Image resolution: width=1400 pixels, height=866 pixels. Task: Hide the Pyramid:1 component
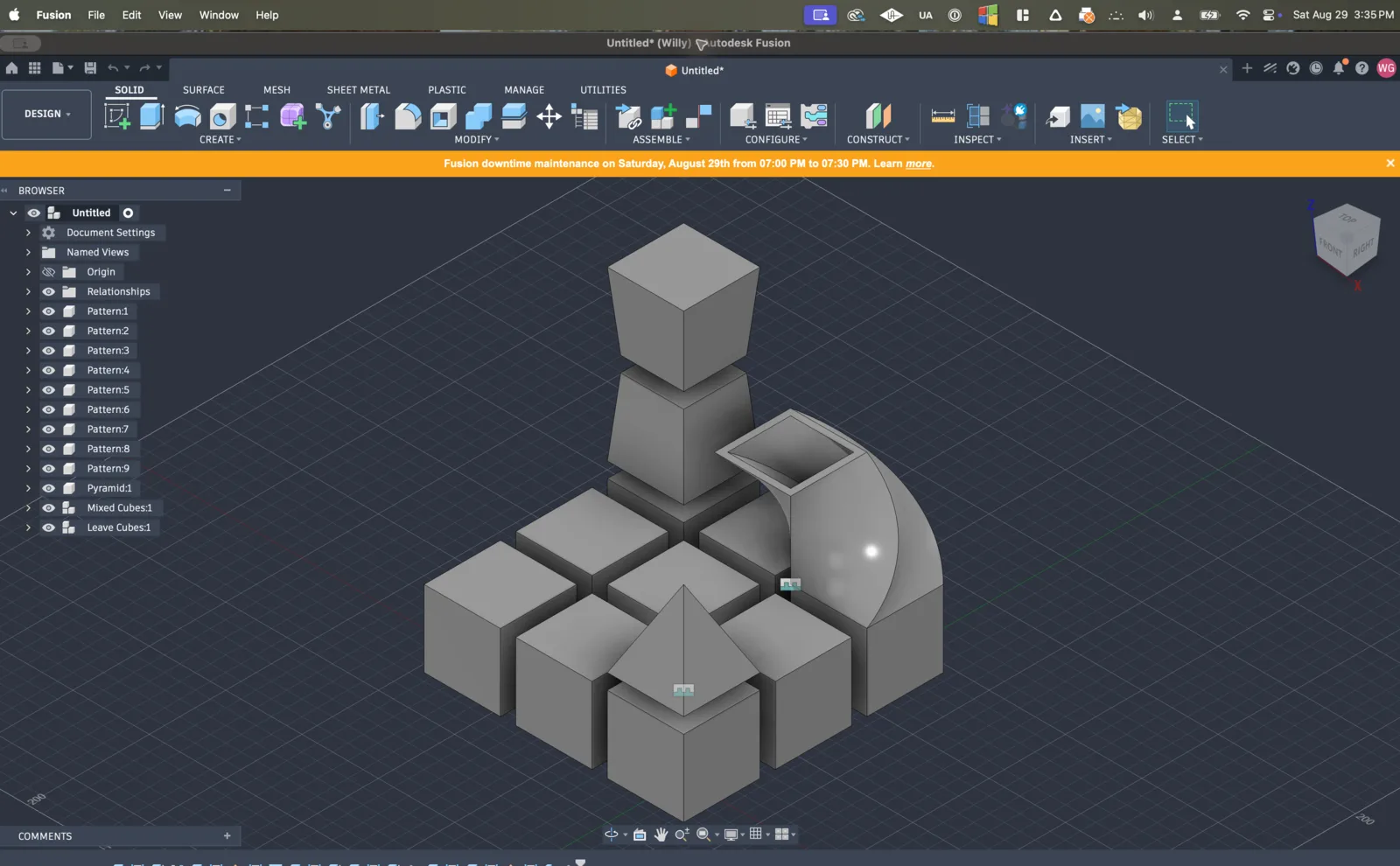(48, 488)
